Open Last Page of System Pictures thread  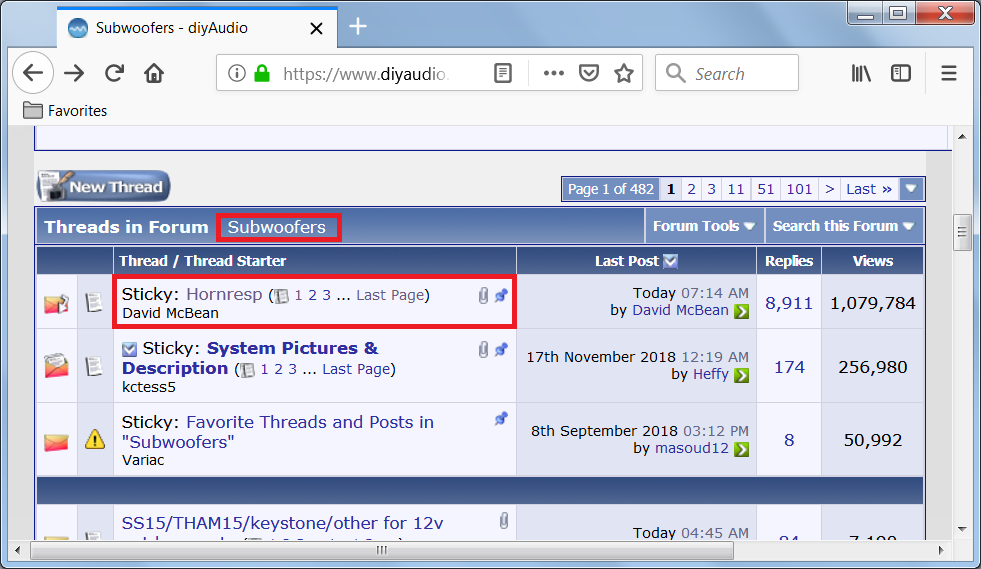(357, 369)
